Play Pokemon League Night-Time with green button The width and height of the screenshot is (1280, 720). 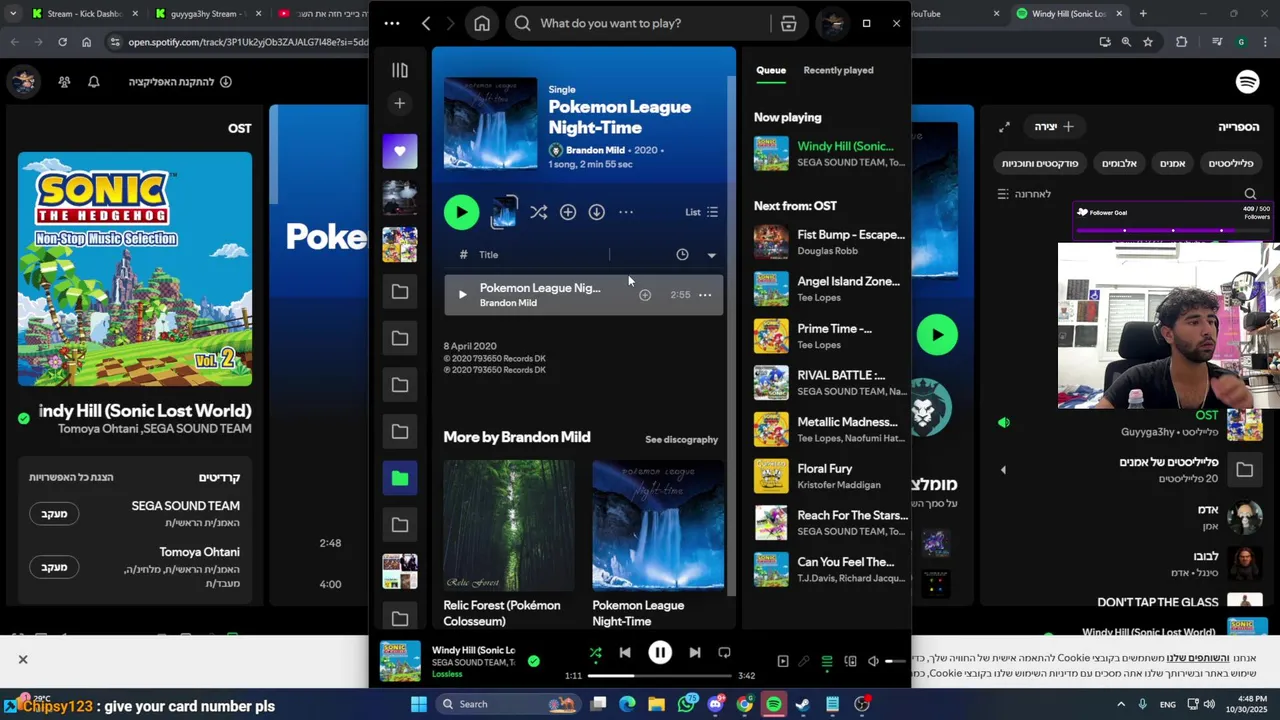pyautogui.click(x=461, y=212)
